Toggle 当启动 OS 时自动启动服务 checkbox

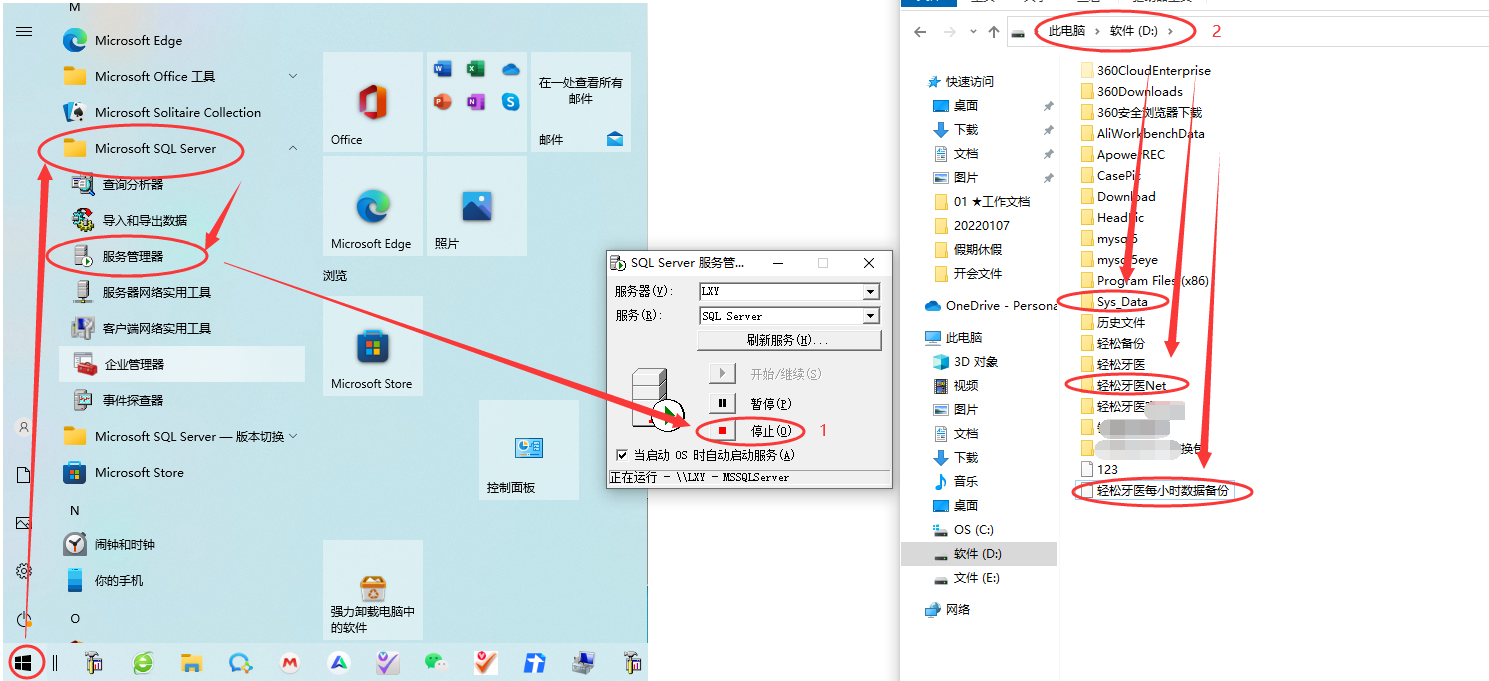(x=623, y=455)
